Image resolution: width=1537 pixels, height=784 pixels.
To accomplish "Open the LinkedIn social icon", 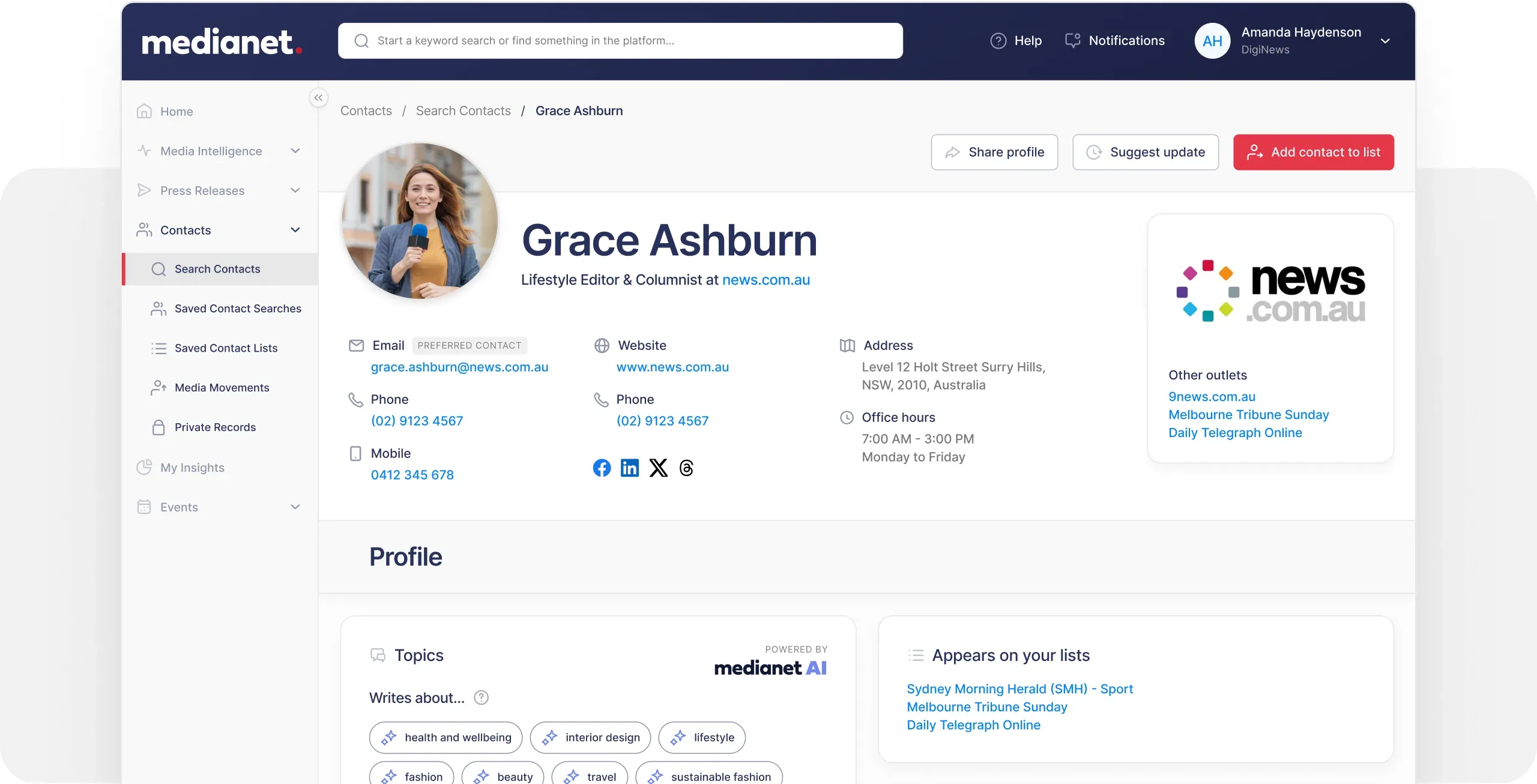I will pos(630,468).
